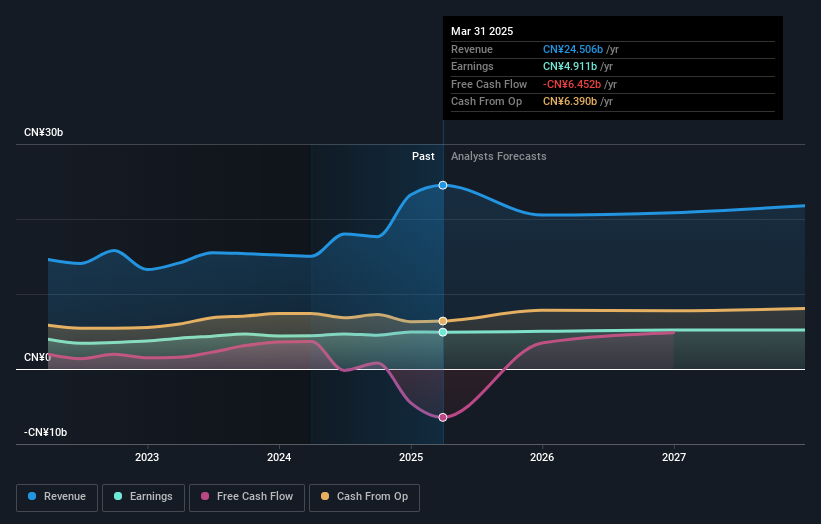Click the Cash From Op label in tooltip
The width and height of the screenshot is (821, 524).
[486, 102]
